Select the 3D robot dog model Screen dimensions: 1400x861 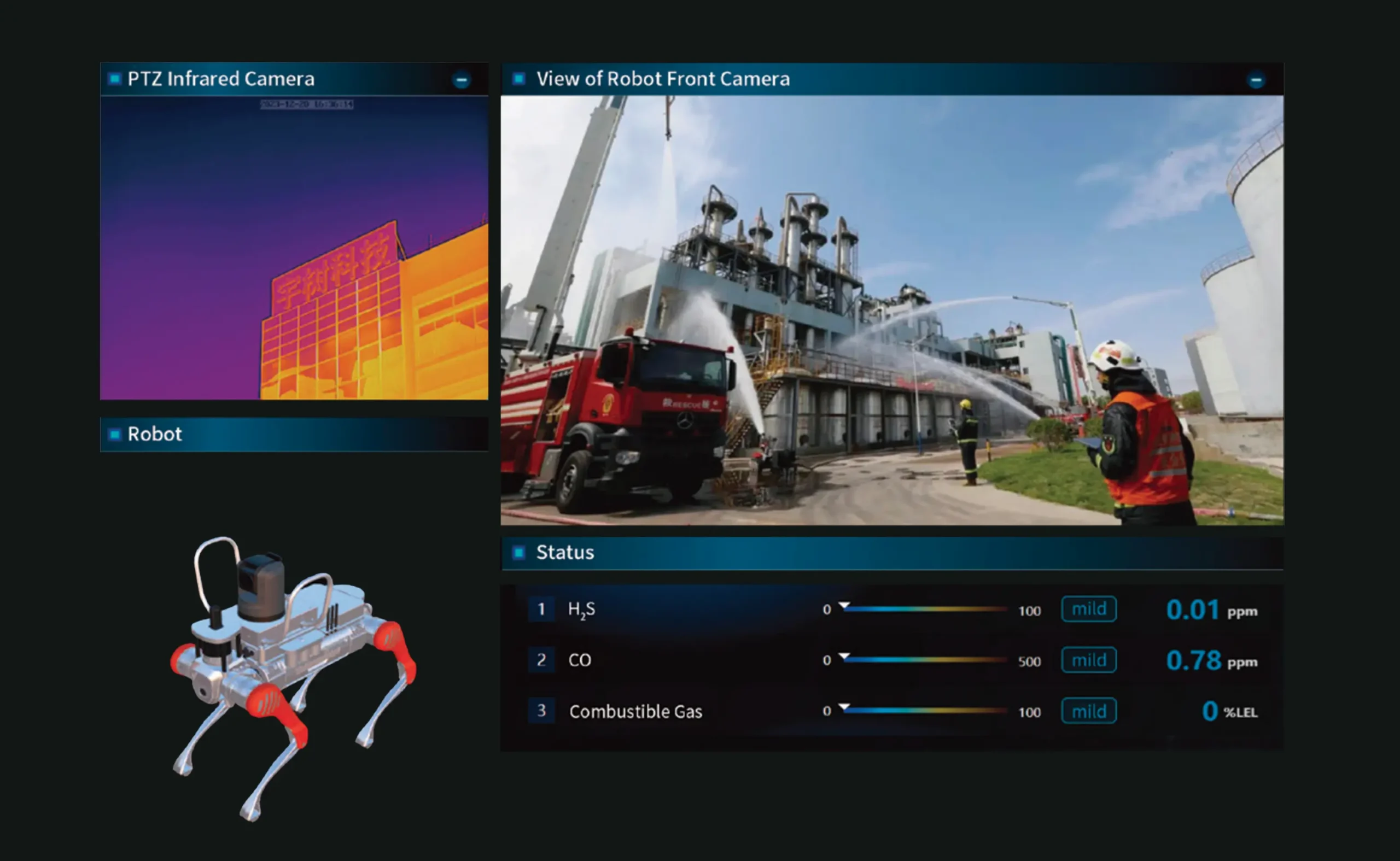(293, 678)
